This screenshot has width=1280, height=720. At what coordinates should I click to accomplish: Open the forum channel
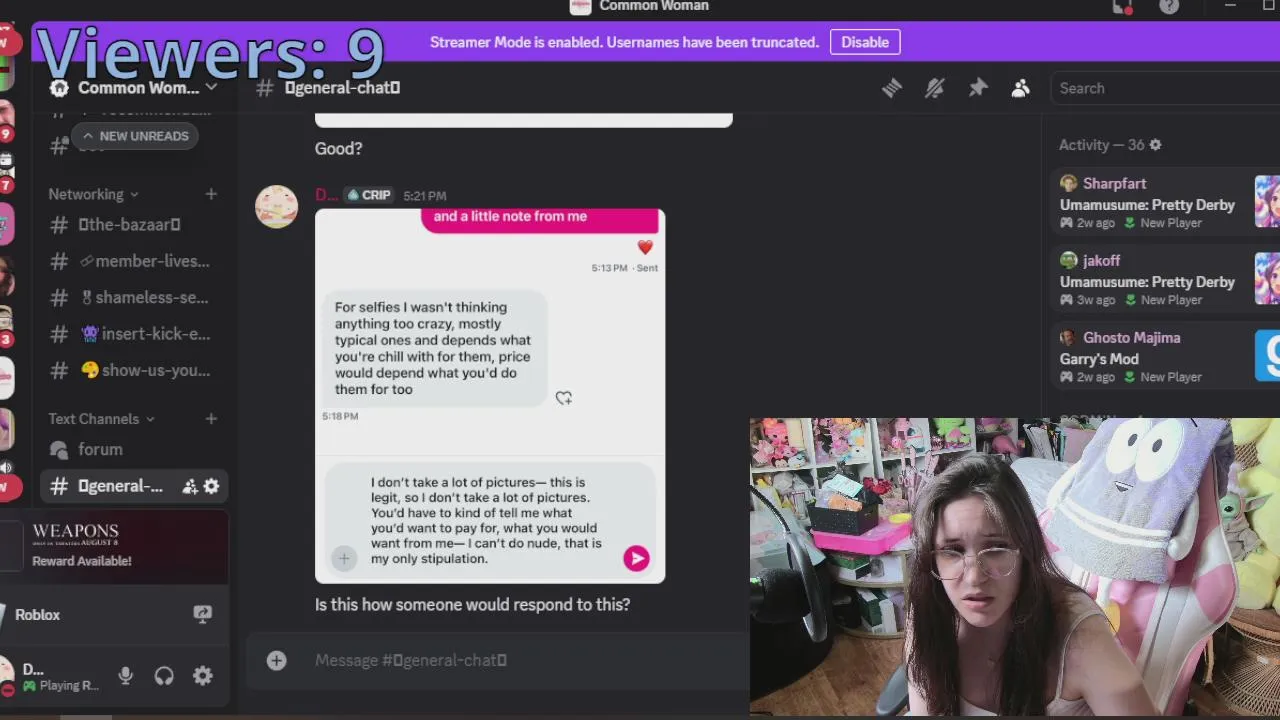(x=134, y=450)
